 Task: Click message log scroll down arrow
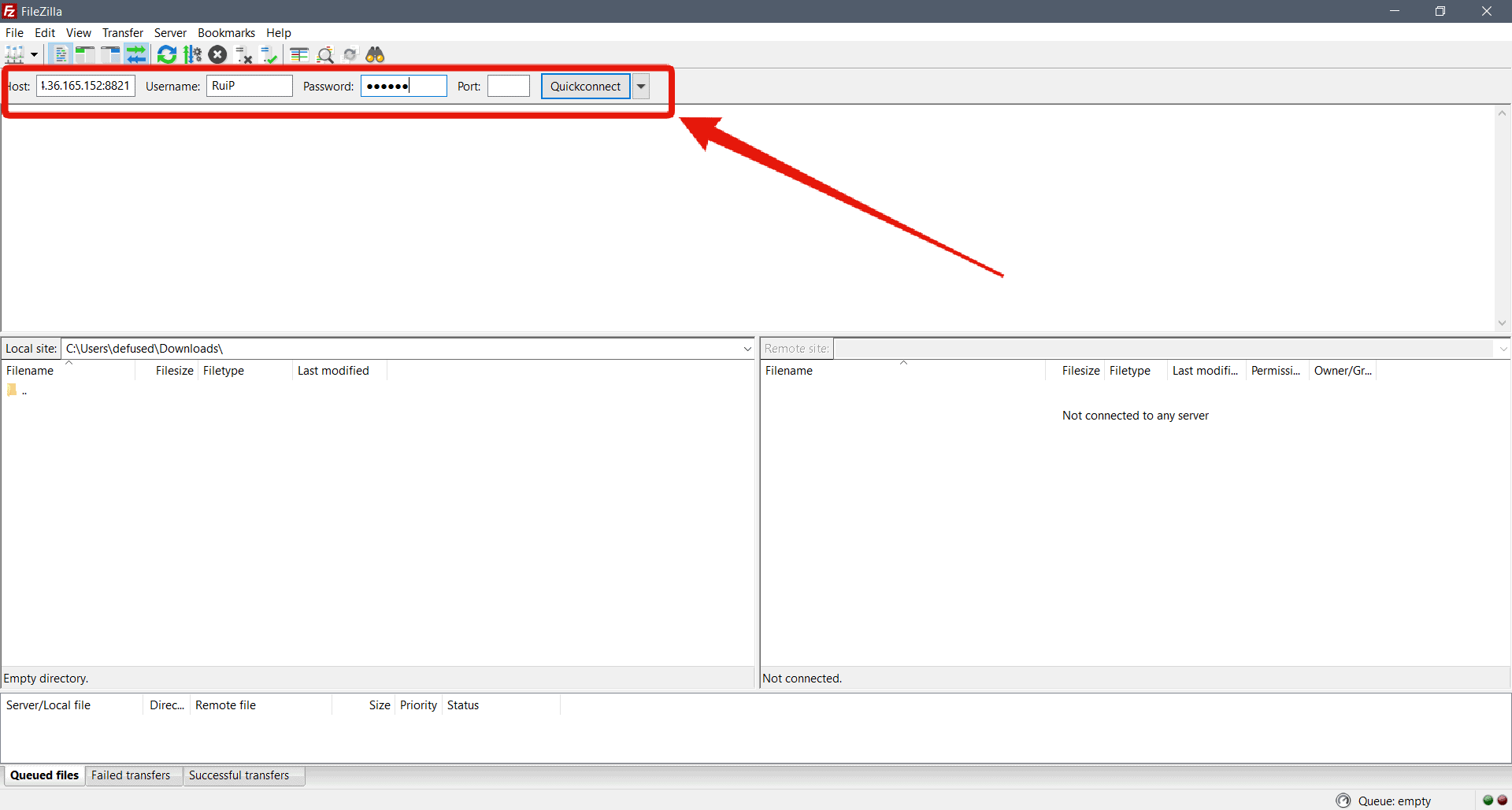[1502, 323]
